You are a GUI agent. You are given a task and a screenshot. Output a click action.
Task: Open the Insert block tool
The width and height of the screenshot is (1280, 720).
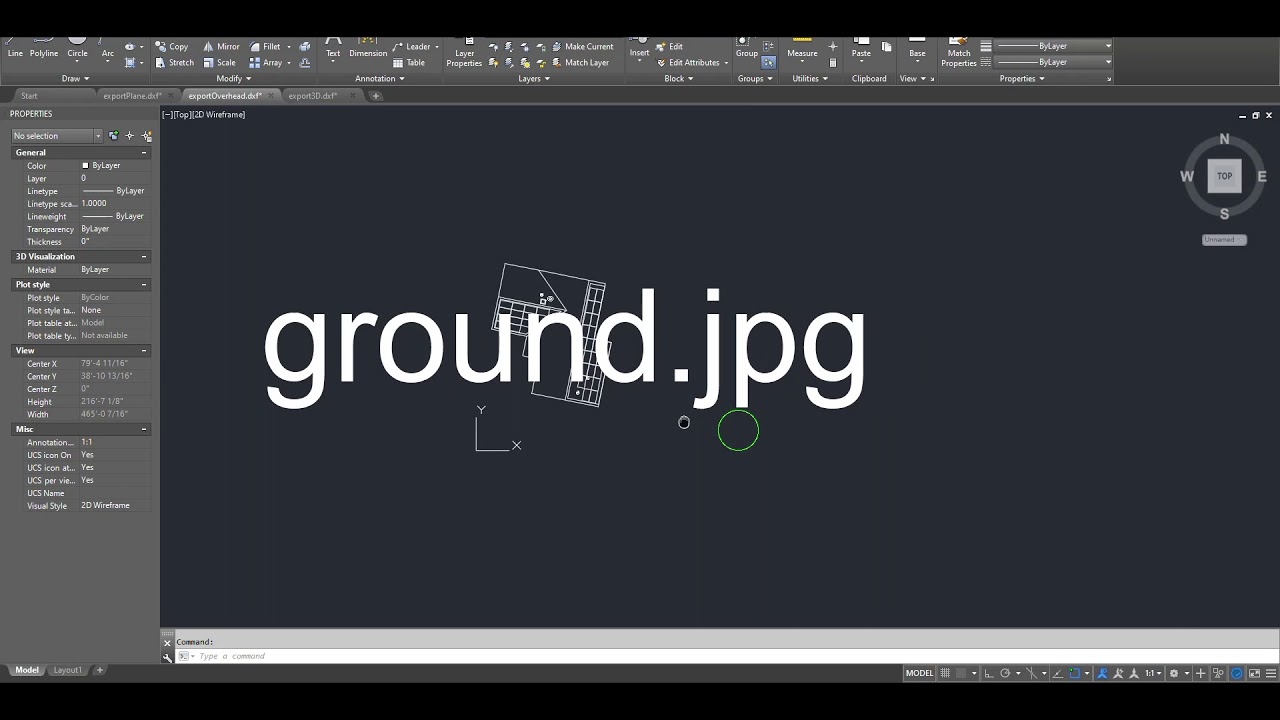coord(639,49)
